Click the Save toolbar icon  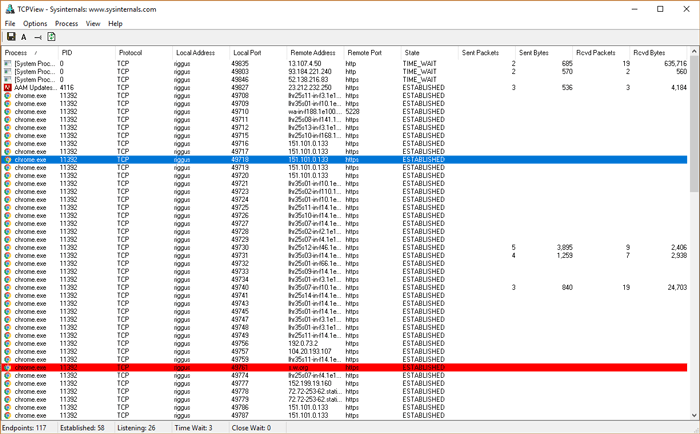click(11, 37)
